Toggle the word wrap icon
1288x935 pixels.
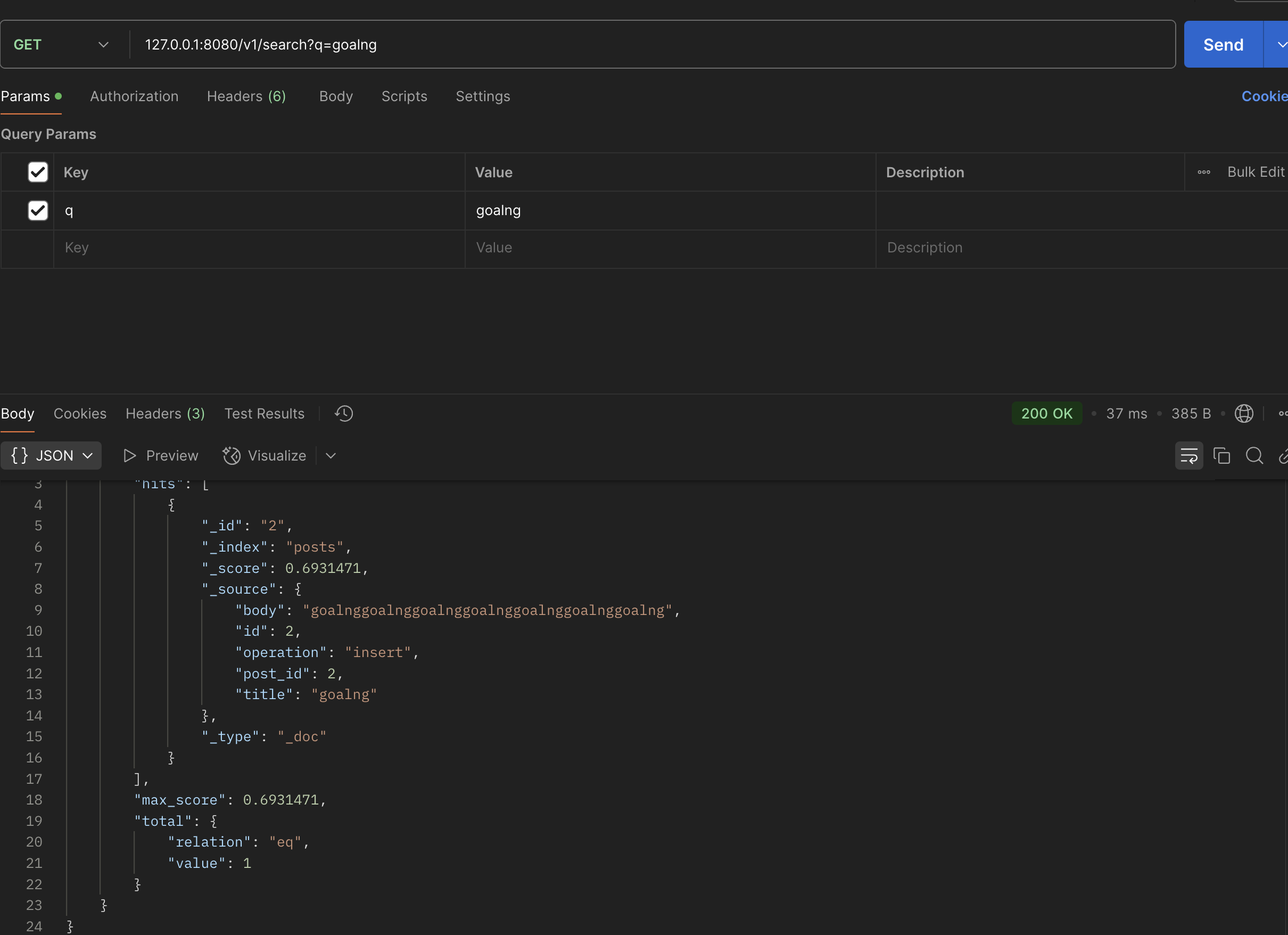point(1188,456)
